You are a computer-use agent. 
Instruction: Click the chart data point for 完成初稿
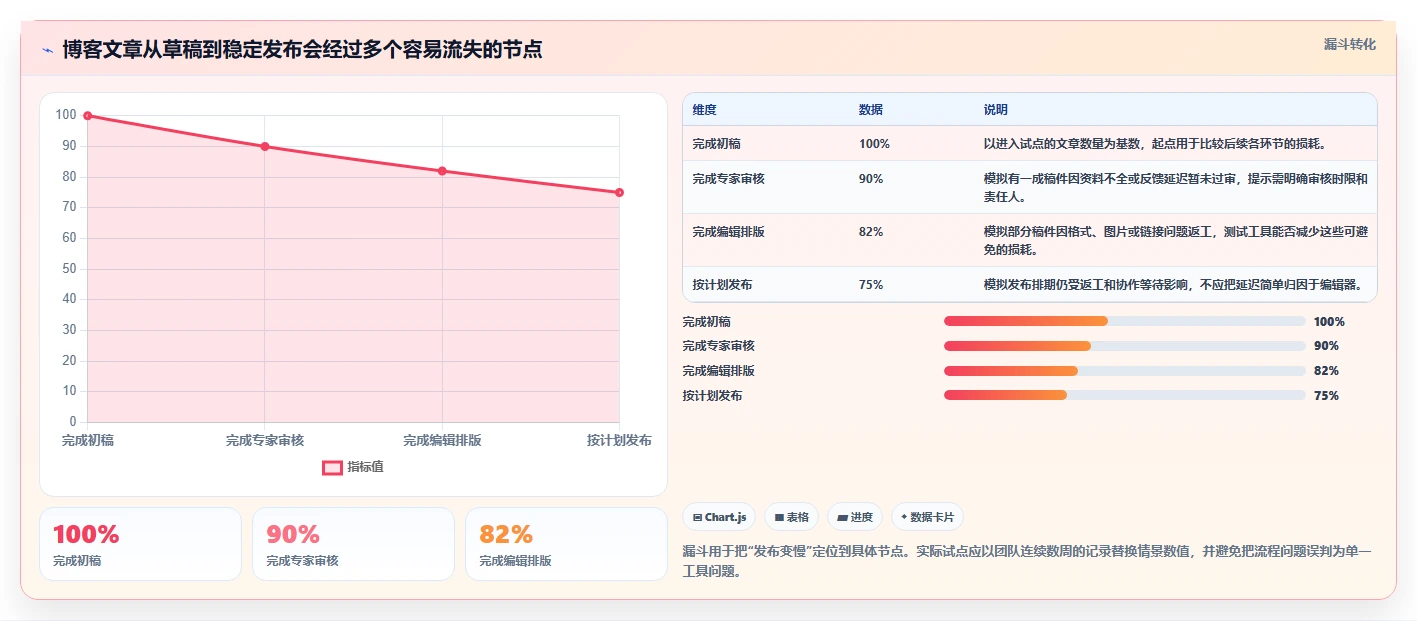[x=88, y=116]
